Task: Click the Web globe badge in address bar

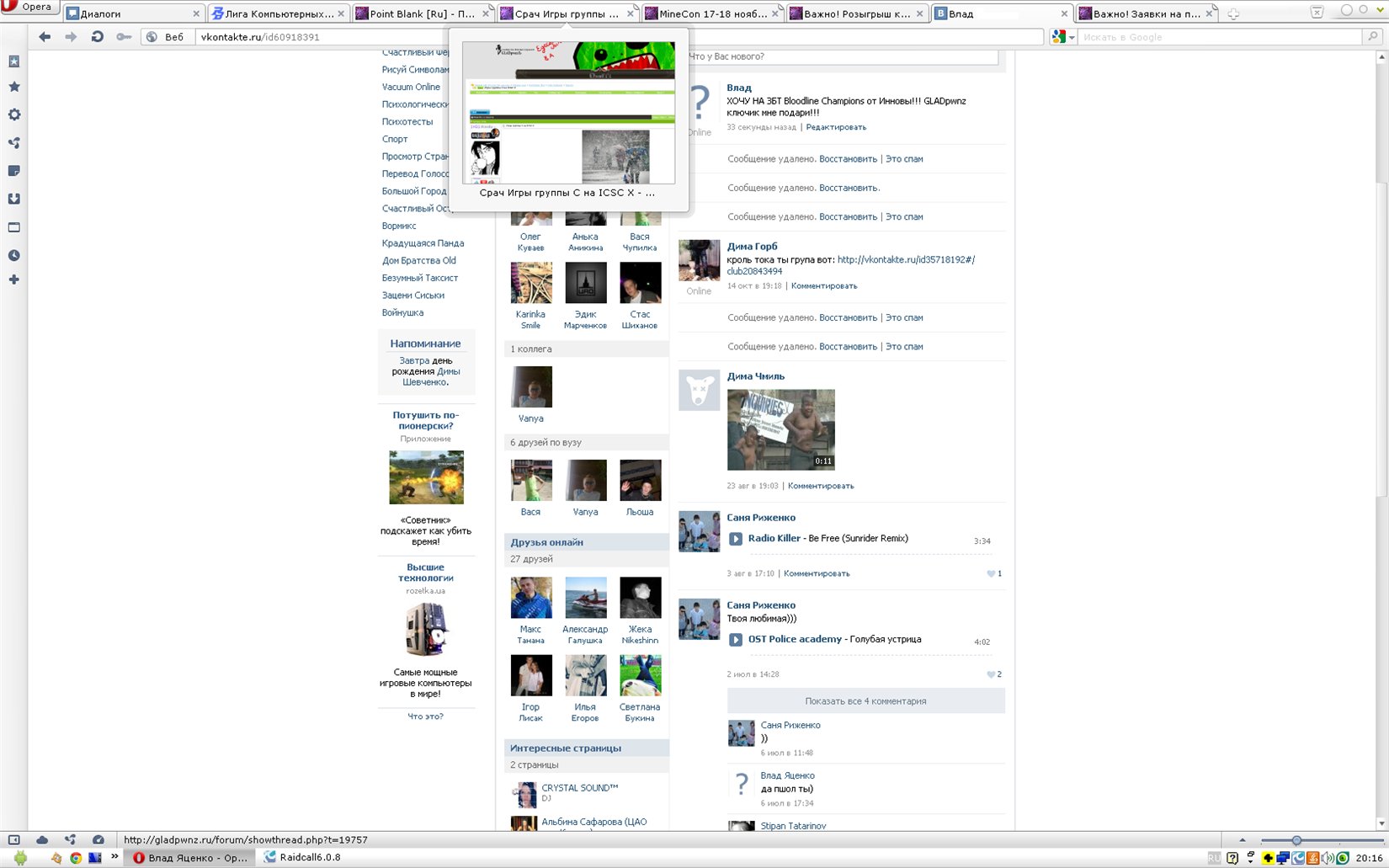Action: 164,37
